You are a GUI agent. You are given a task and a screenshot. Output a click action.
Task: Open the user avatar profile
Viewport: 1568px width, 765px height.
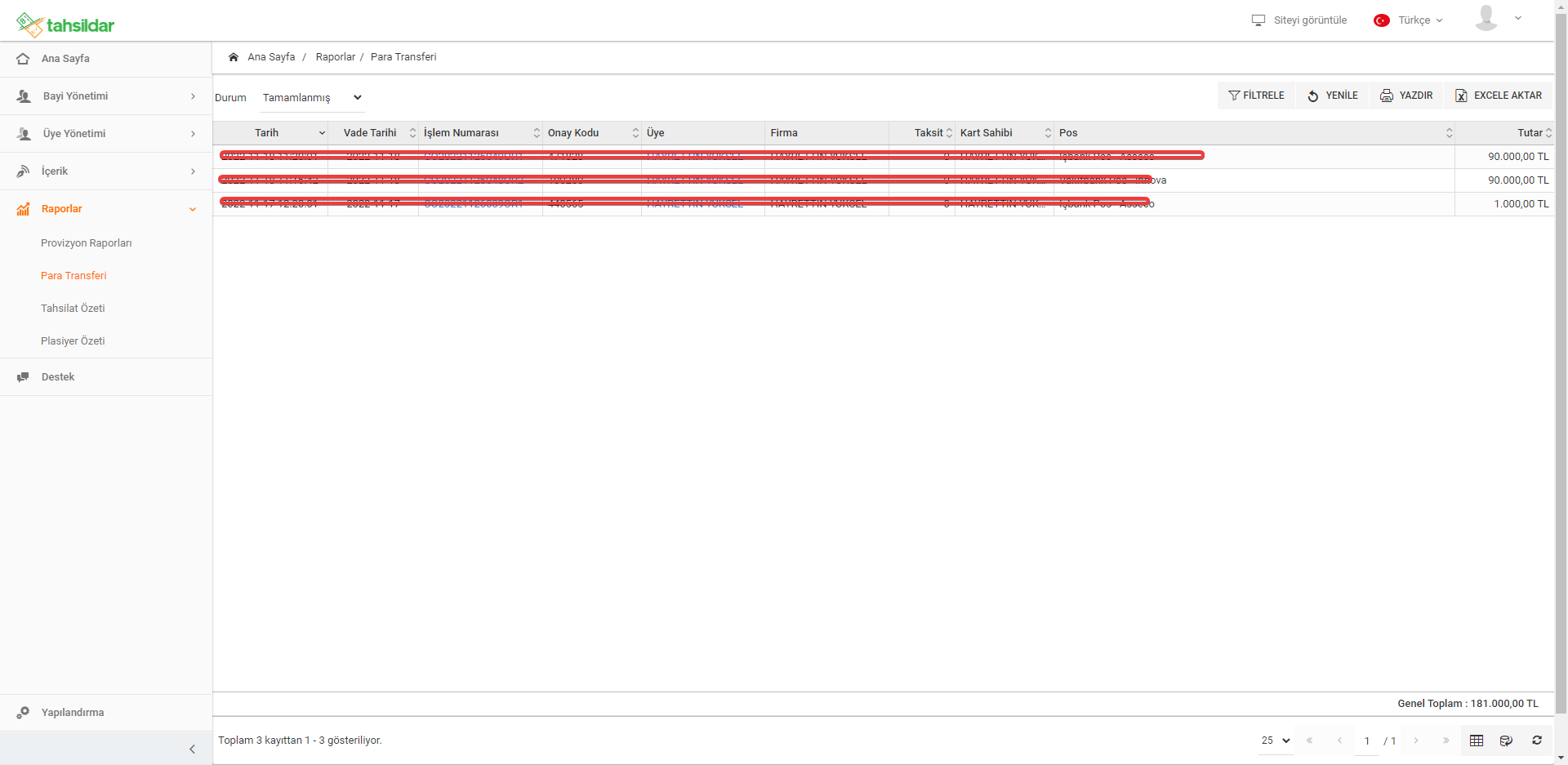1486,18
